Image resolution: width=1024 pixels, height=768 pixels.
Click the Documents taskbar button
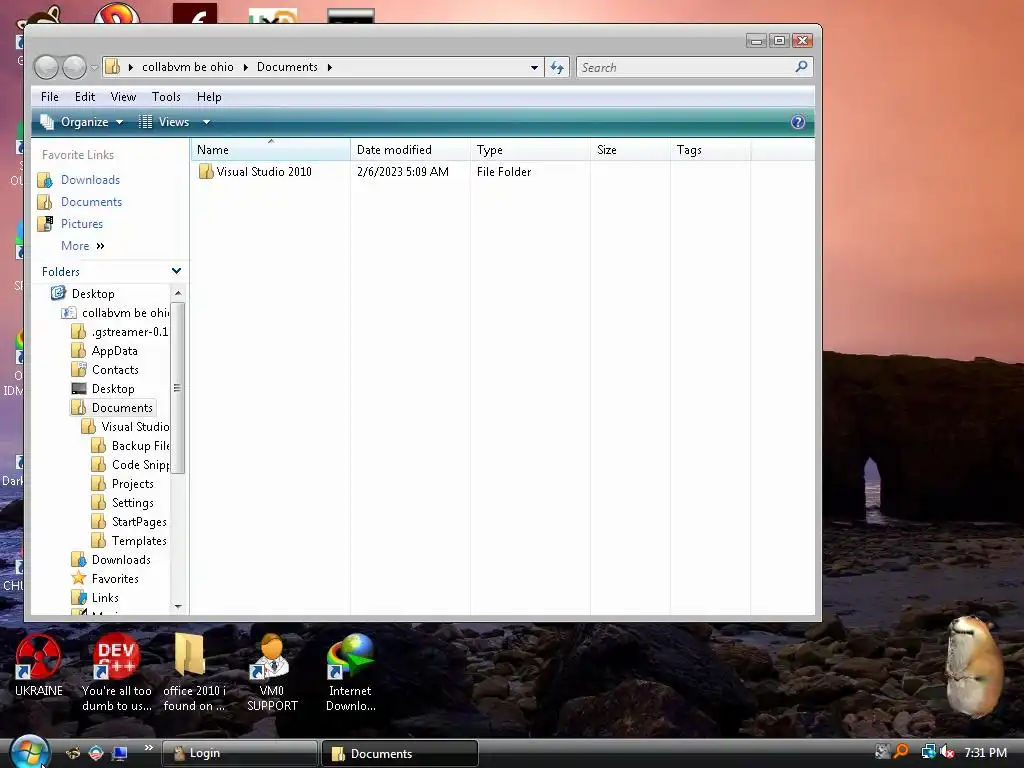400,753
